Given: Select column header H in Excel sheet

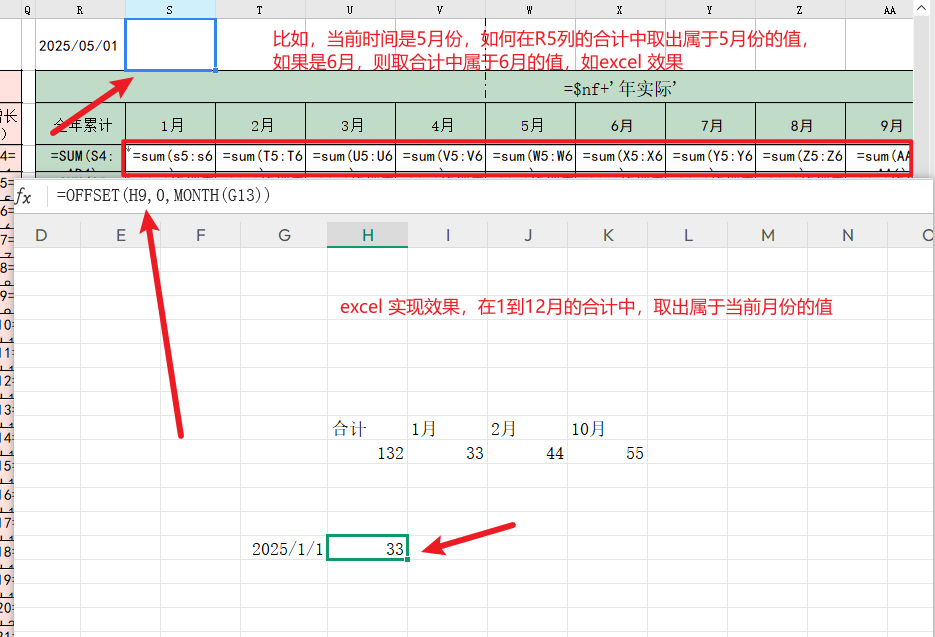Looking at the screenshot, I should 367,235.
